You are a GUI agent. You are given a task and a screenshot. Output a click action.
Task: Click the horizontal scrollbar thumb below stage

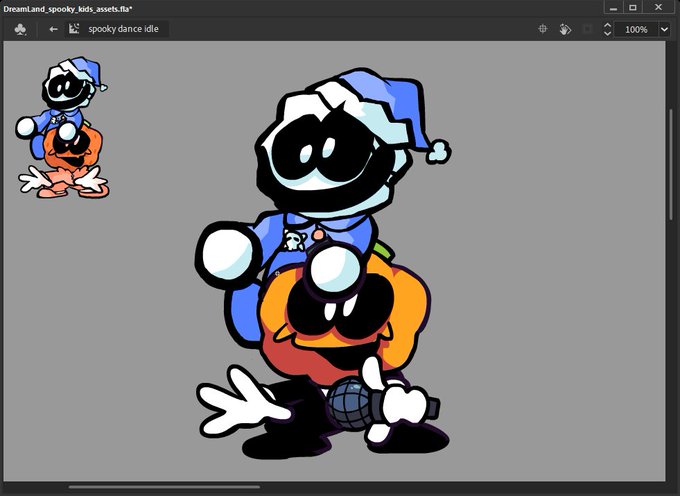164,487
